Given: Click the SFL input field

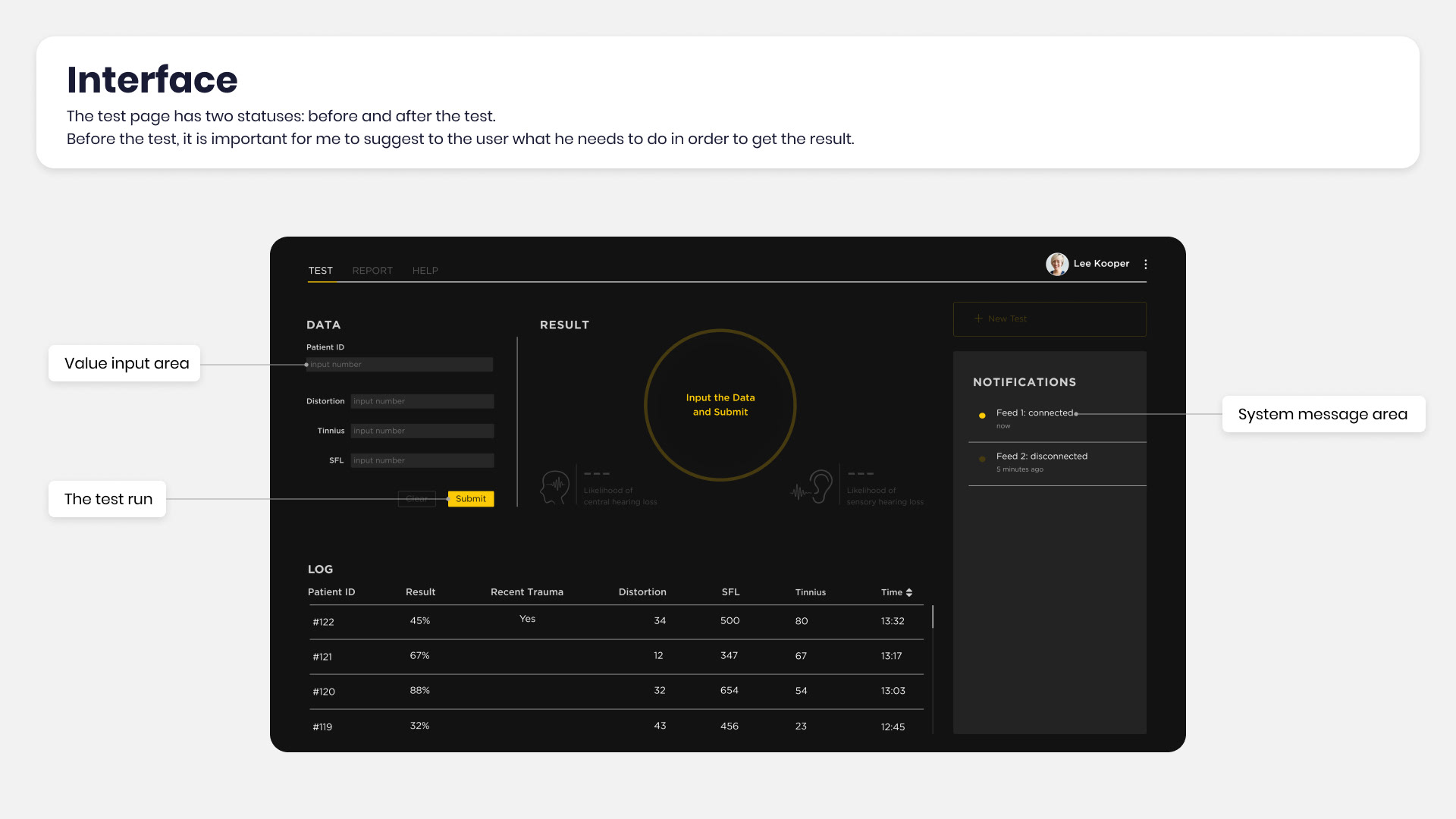Looking at the screenshot, I should tap(422, 460).
